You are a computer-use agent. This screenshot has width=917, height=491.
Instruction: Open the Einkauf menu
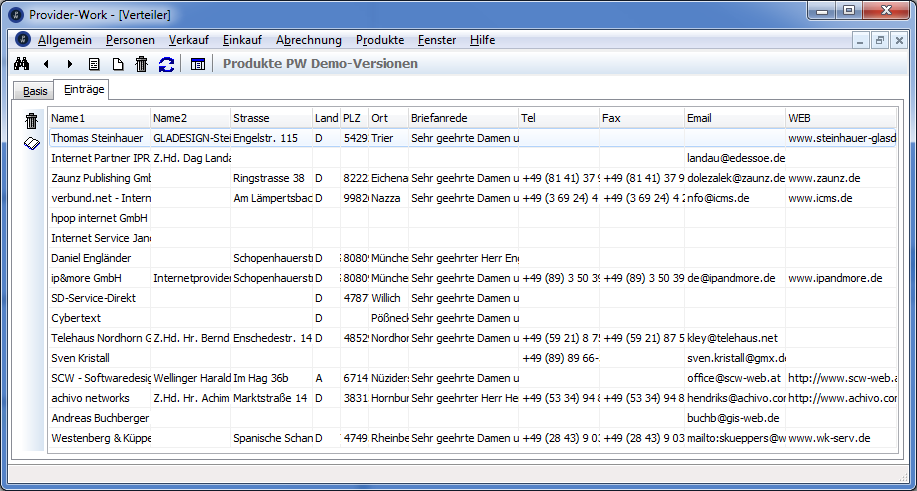(242, 40)
